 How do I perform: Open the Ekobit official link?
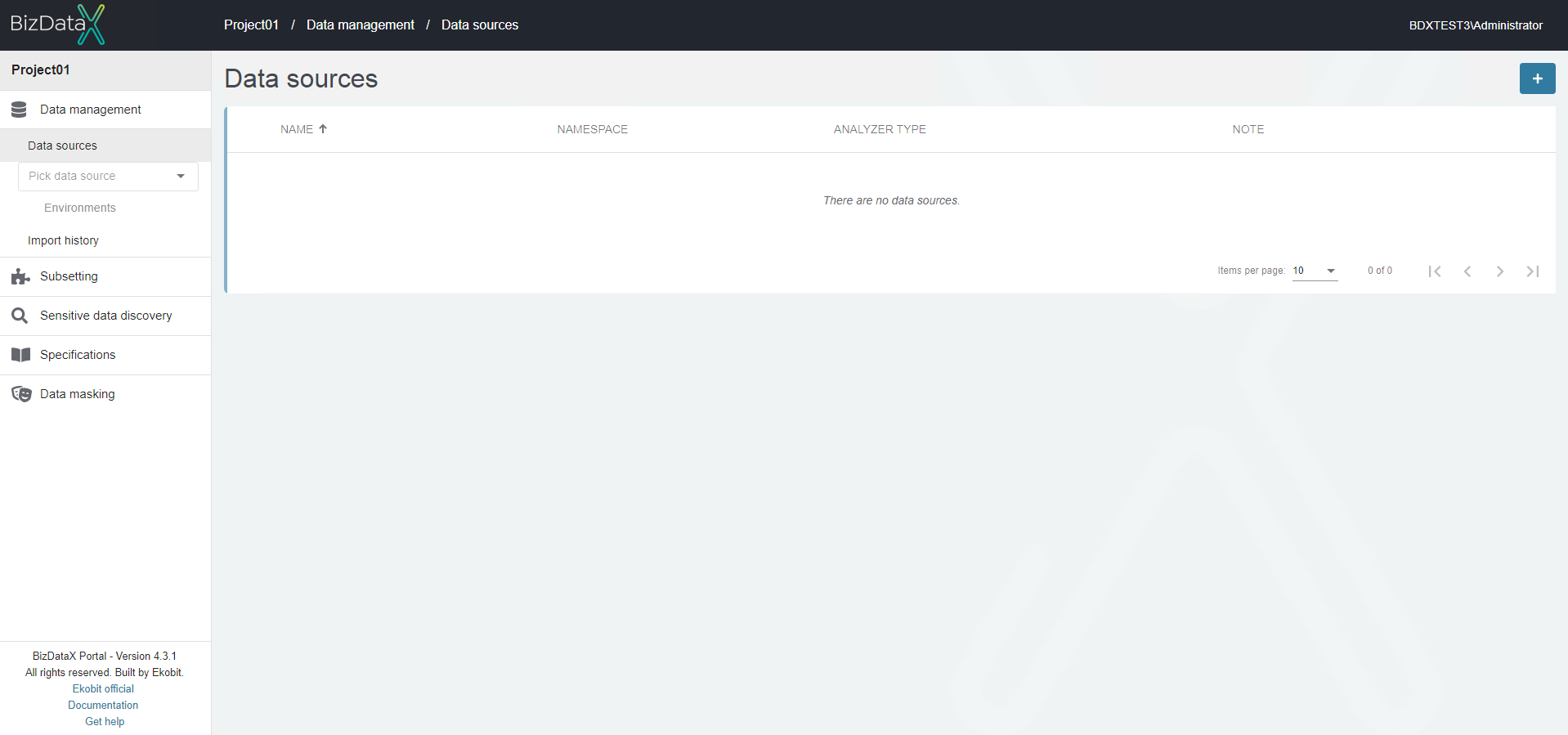coord(103,689)
